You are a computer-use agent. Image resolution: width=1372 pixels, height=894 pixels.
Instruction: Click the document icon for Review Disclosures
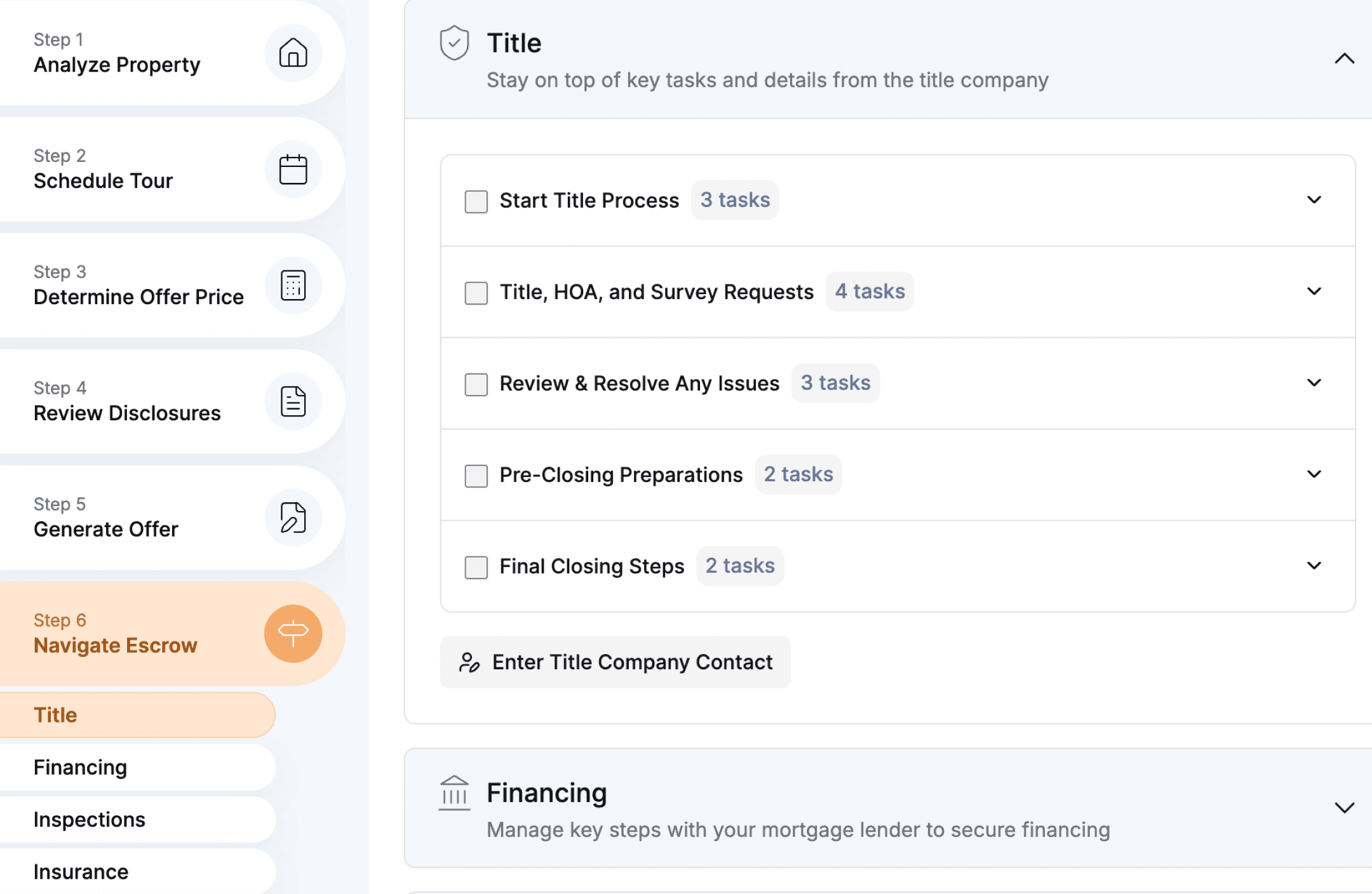(293, 401)
